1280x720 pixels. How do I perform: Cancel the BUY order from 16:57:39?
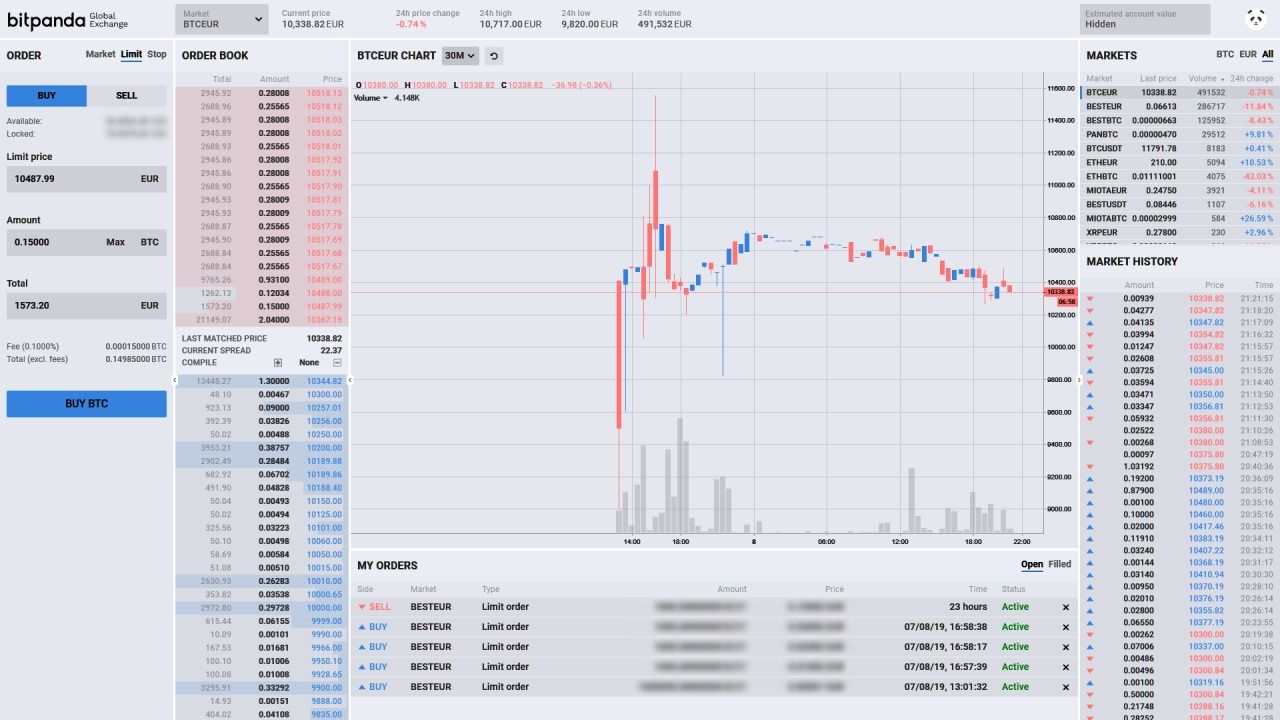tap(1065, 667)
